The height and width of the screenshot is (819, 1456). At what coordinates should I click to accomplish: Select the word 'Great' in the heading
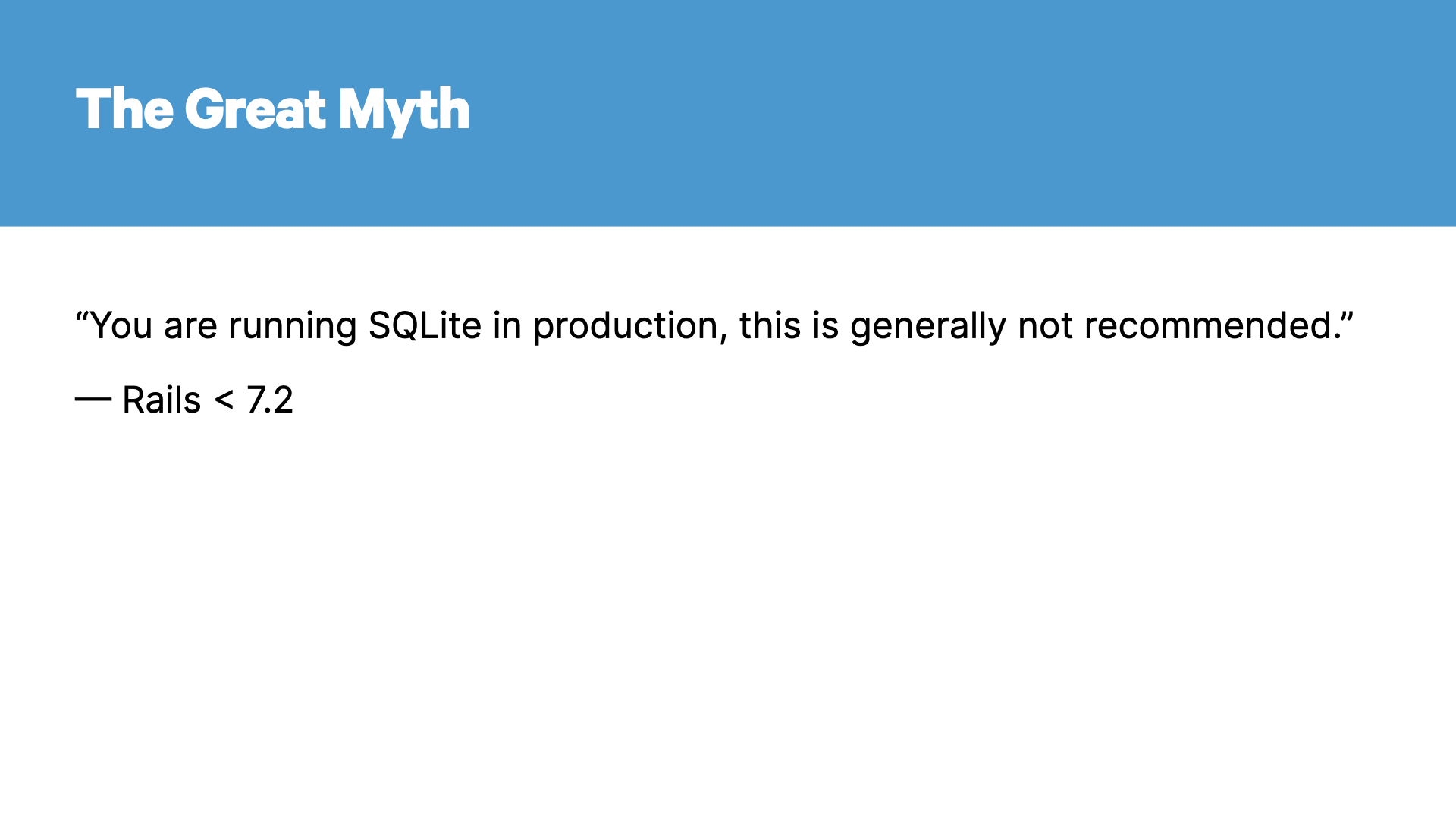pyautogui.click(x=256, y=109)
